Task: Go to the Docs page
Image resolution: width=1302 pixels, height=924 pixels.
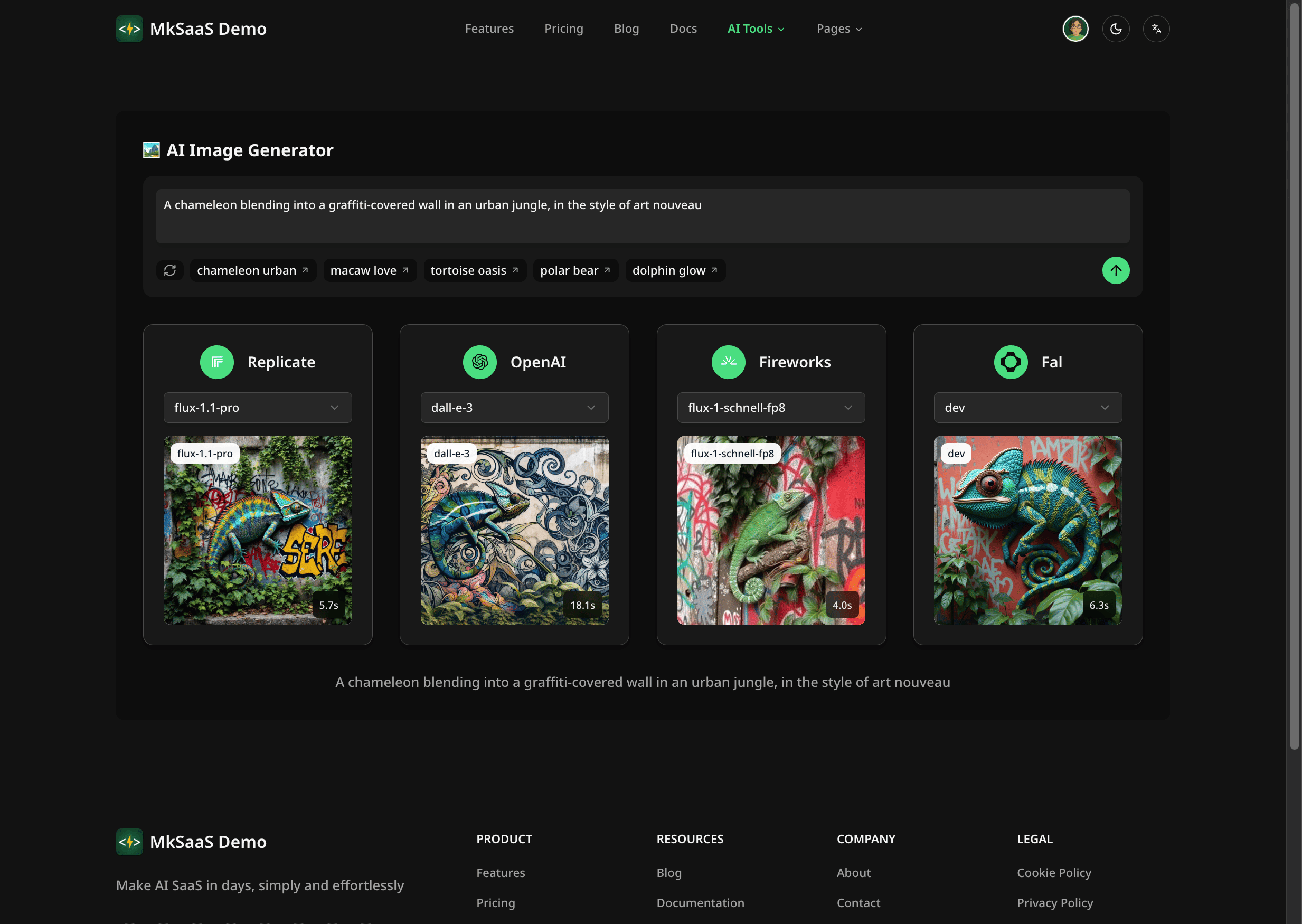Action: tap(683, 29)
